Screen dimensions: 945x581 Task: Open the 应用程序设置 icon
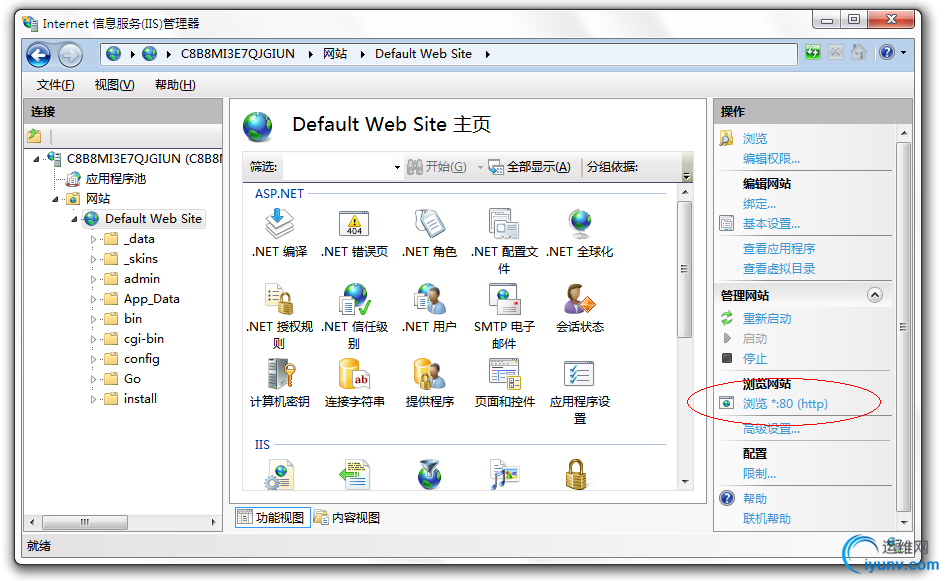pyautogui.click(x=579, y=374)
